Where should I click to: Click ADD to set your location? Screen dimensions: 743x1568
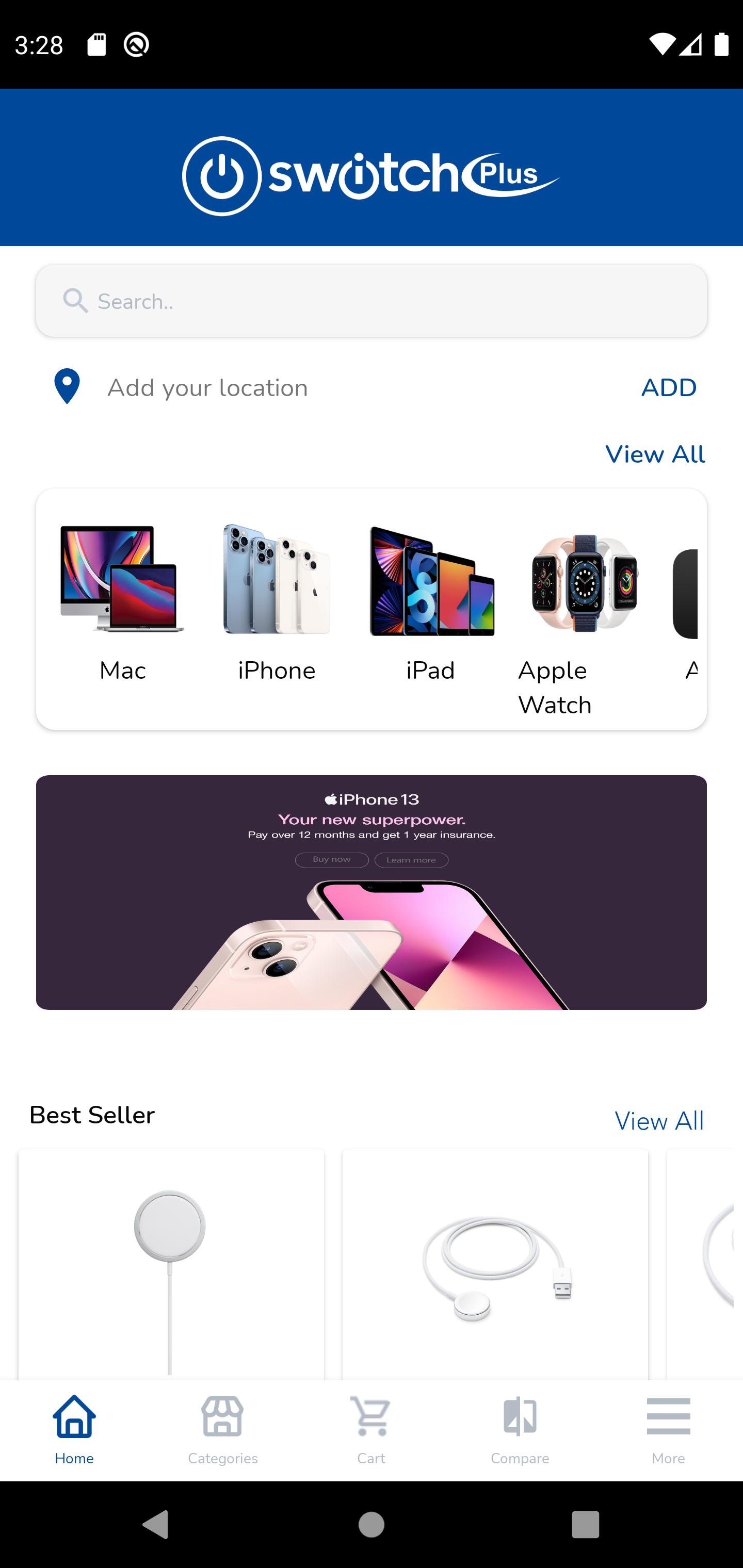(x=669, y=388)
